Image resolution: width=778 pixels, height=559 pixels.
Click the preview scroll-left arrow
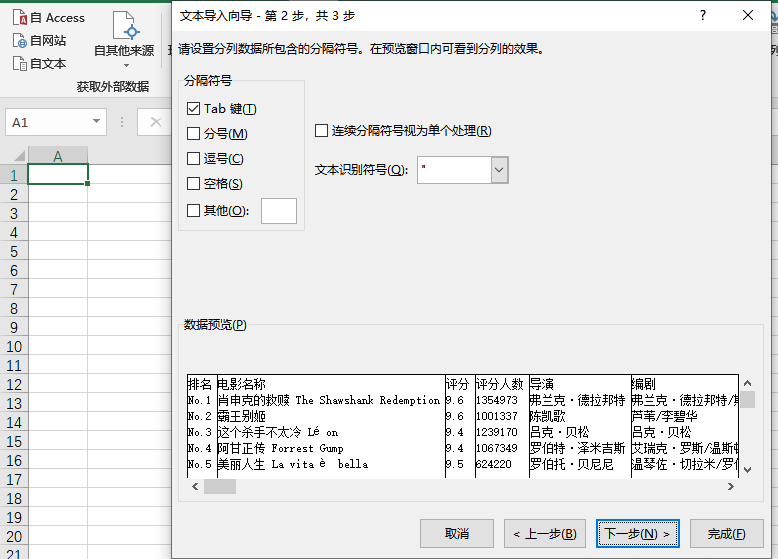pyautogui.click(x=195, y=487)
